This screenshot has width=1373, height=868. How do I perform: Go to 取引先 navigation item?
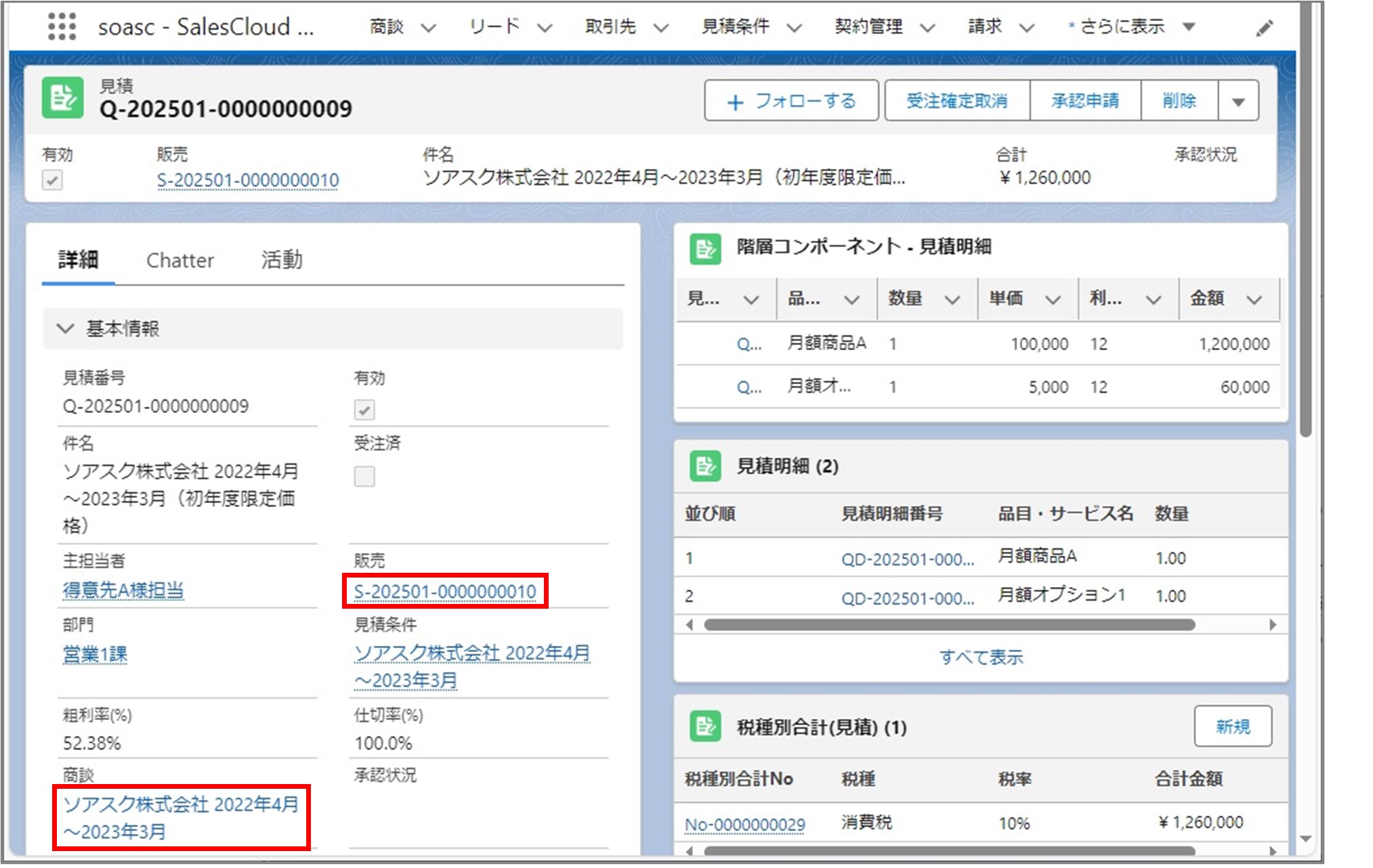(x=610, y=26)
